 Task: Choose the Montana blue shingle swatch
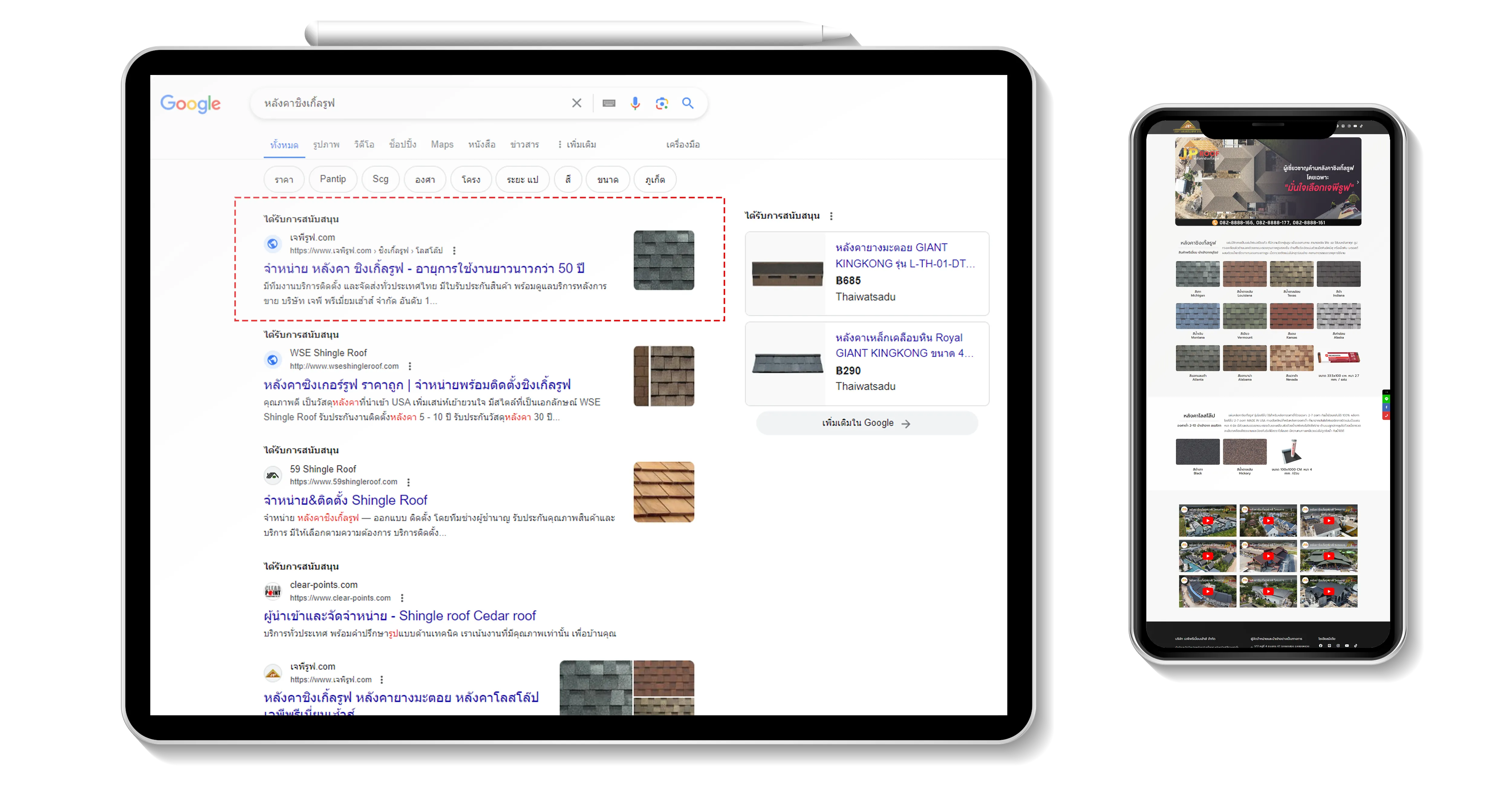click(x=1198, y=316)
